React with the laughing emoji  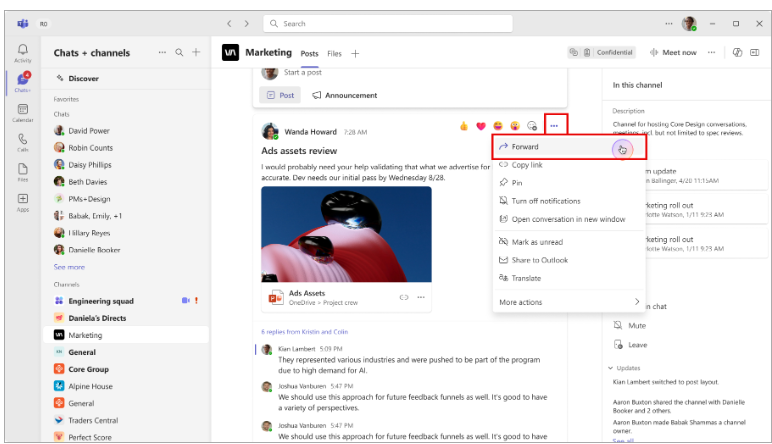pos(498,126)
